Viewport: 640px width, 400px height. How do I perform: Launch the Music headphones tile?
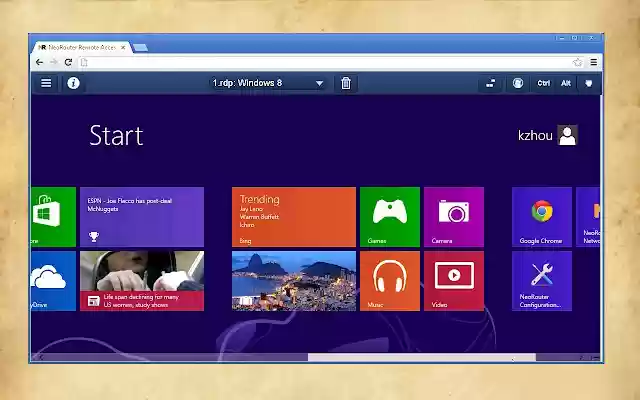390,281
